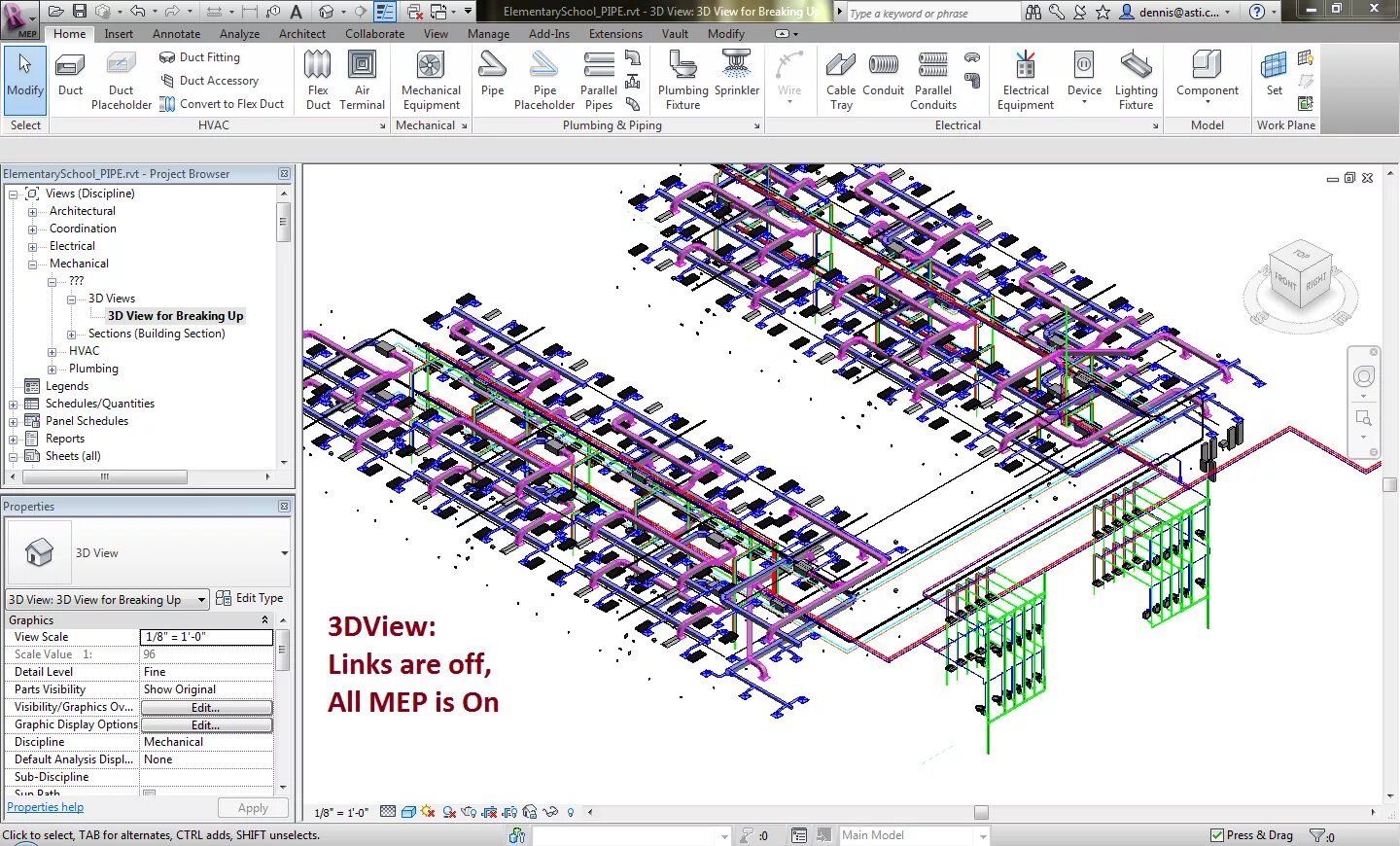Open the Device dropdown
This screenshot has width=1400, height=846.
pyautogui.click(x=1084, y=80)
